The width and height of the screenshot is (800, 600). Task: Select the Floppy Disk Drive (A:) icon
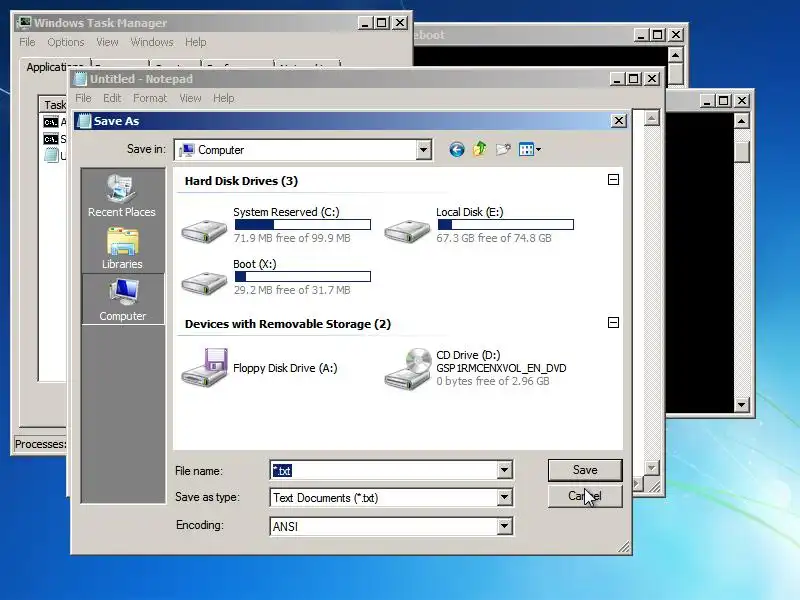tap(204, 368)
